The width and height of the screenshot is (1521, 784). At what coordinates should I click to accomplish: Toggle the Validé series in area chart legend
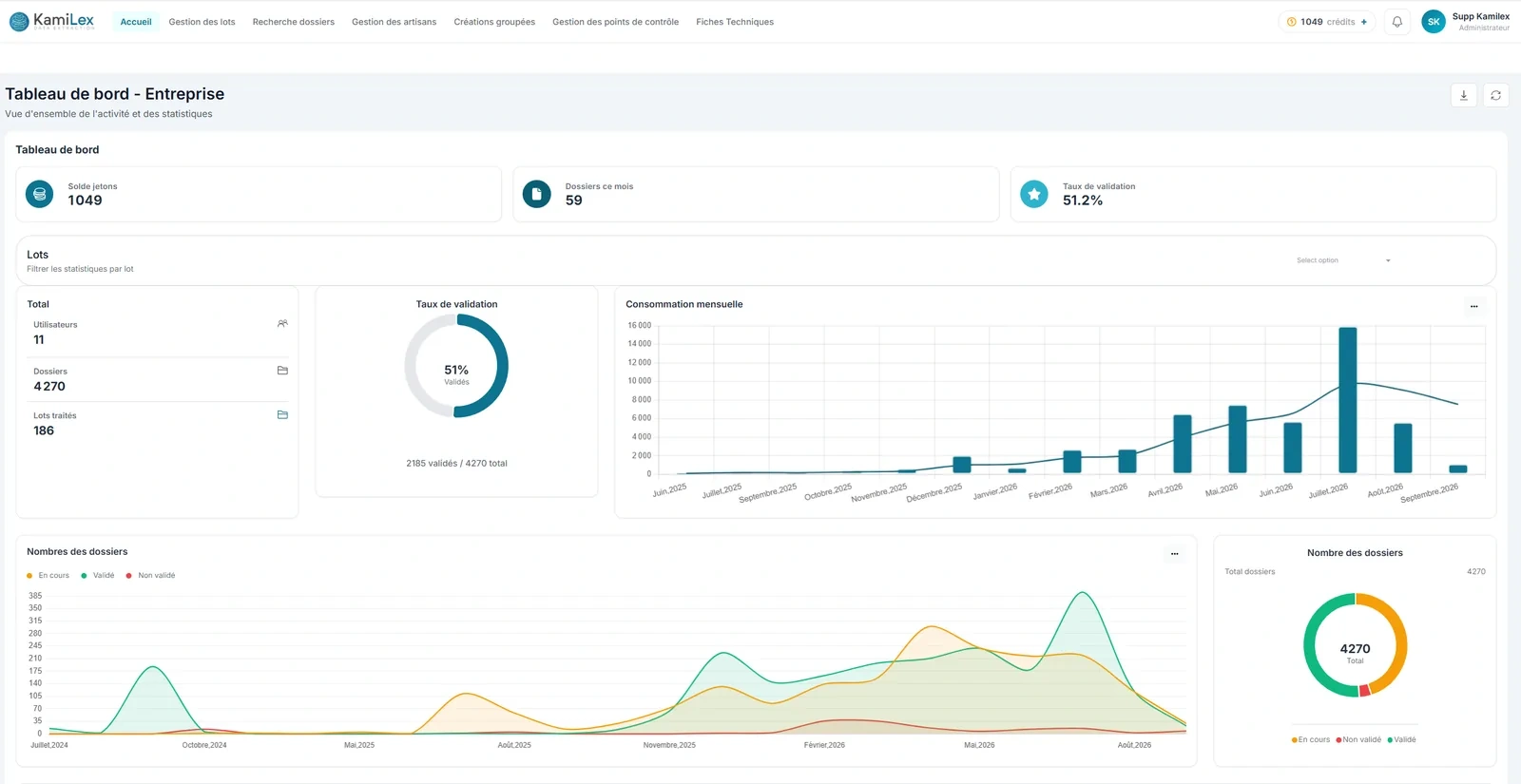click(98, 576)
